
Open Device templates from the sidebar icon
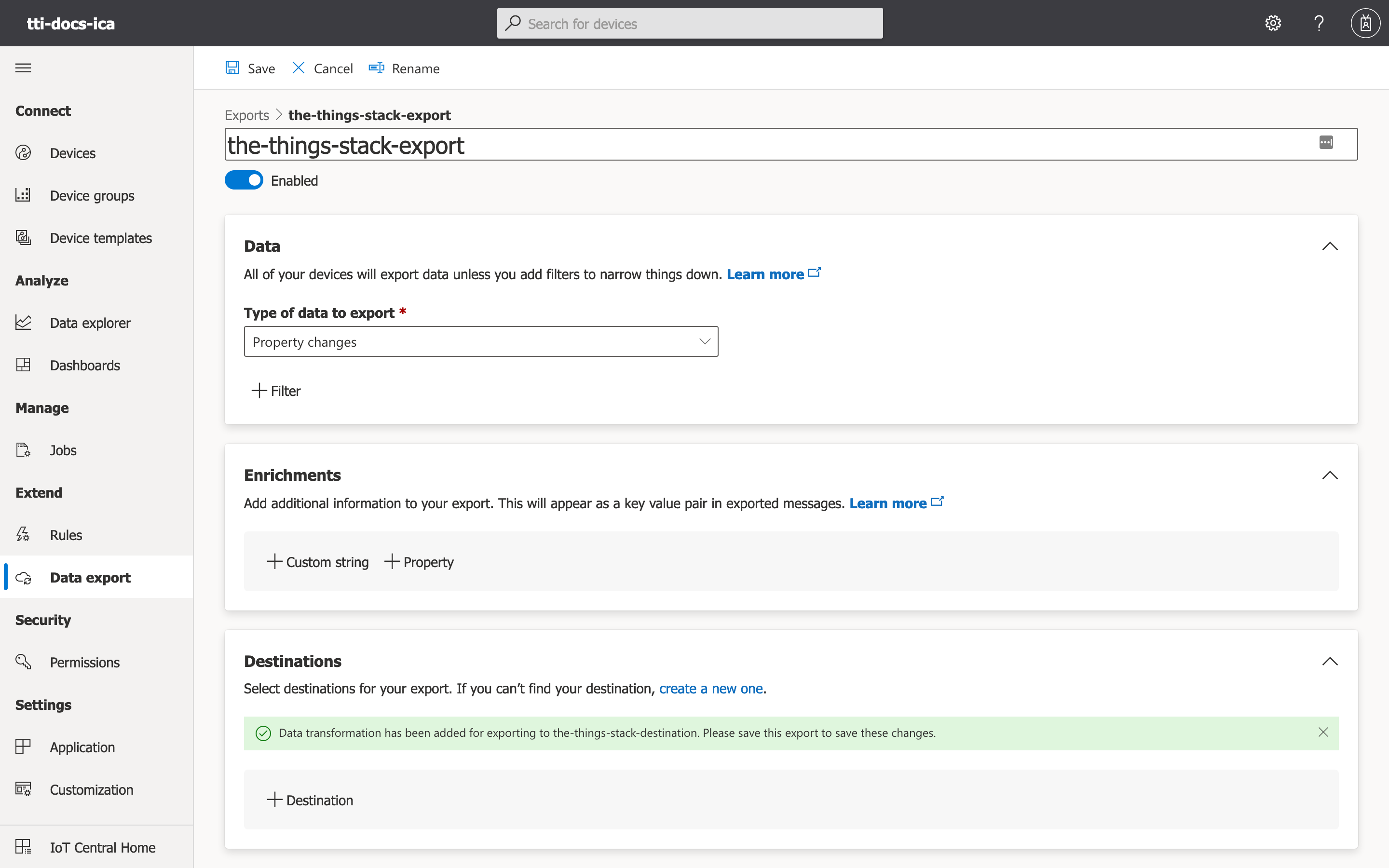[x=23, y=237]
